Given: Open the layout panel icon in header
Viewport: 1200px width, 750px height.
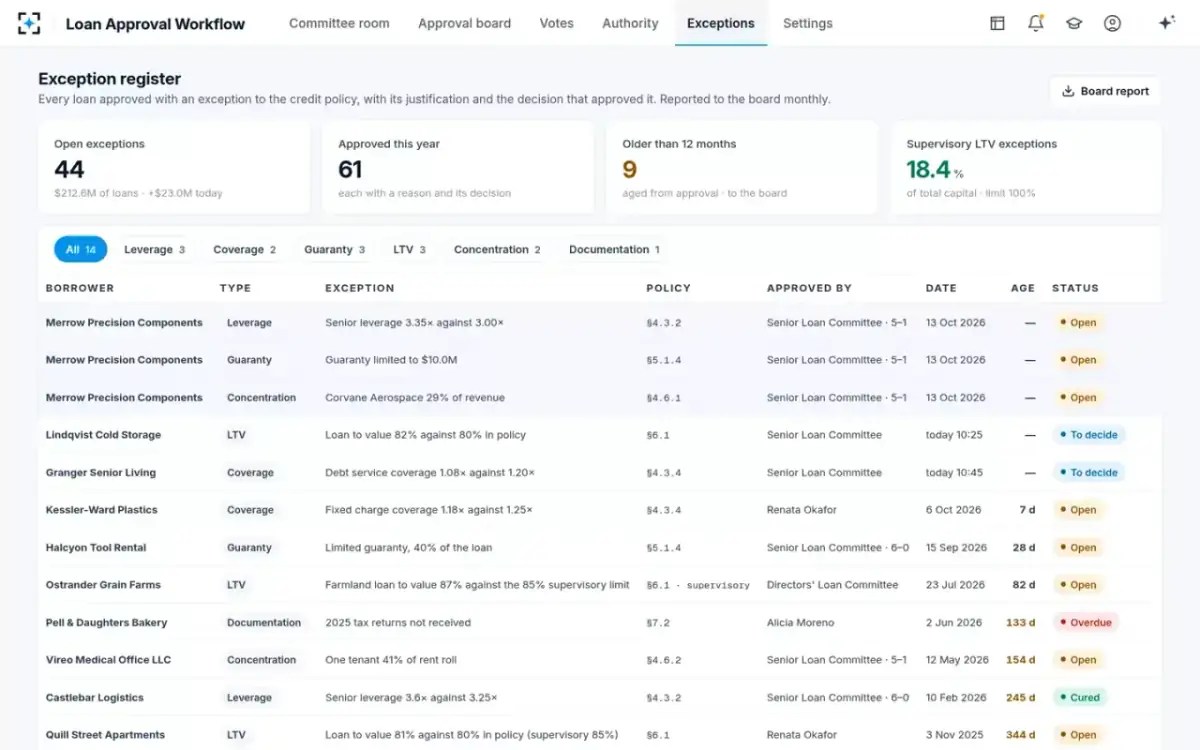Looking at the screenshot, I should (x=997, y=23).
